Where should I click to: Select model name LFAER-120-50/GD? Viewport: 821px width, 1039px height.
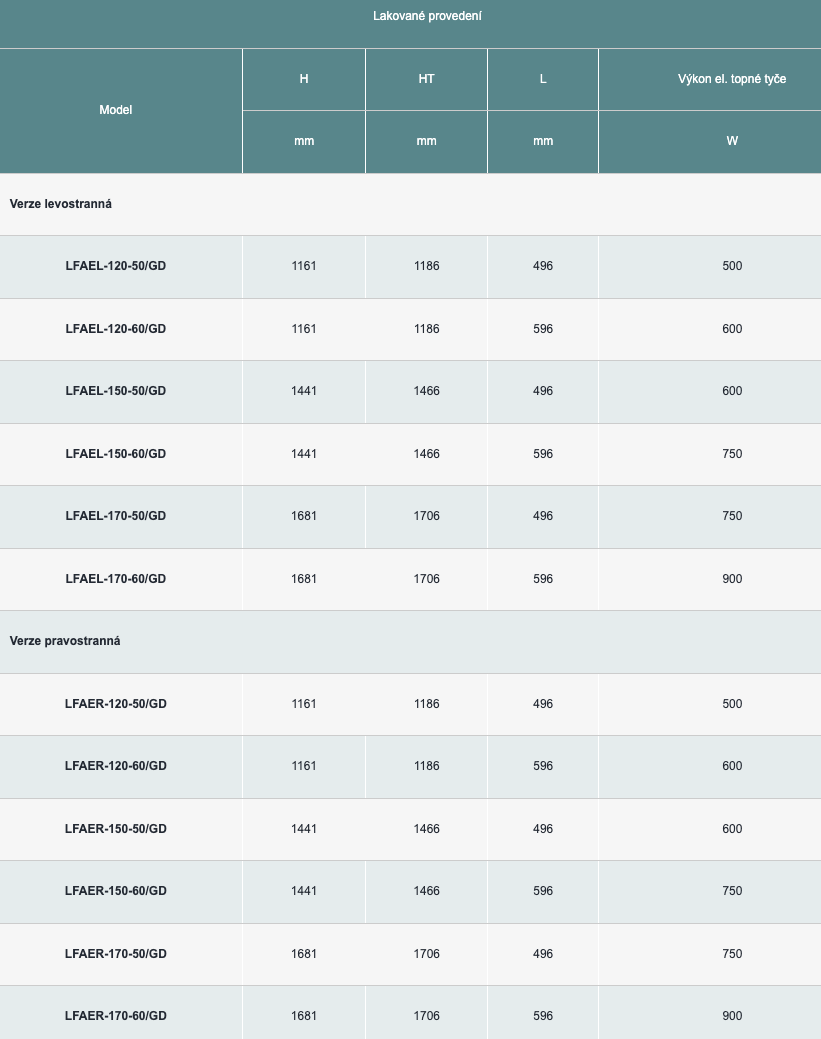(x=116, y=704)
